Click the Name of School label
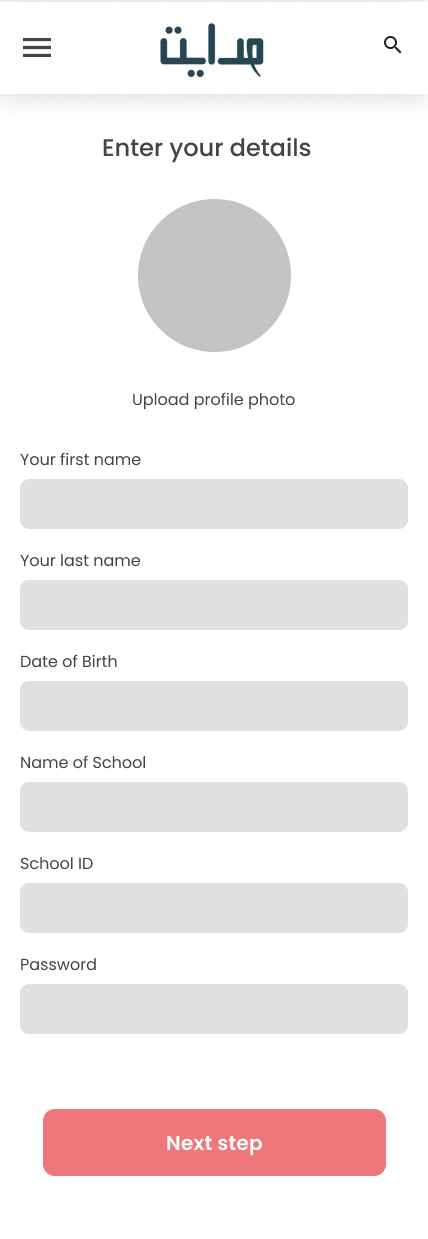 [x=83, y=763]
